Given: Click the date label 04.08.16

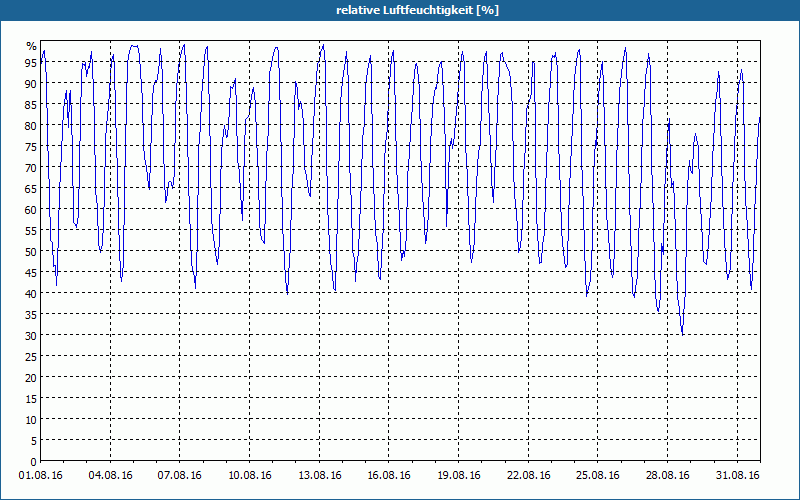Looking at the screenshot, I should point(110,476).
